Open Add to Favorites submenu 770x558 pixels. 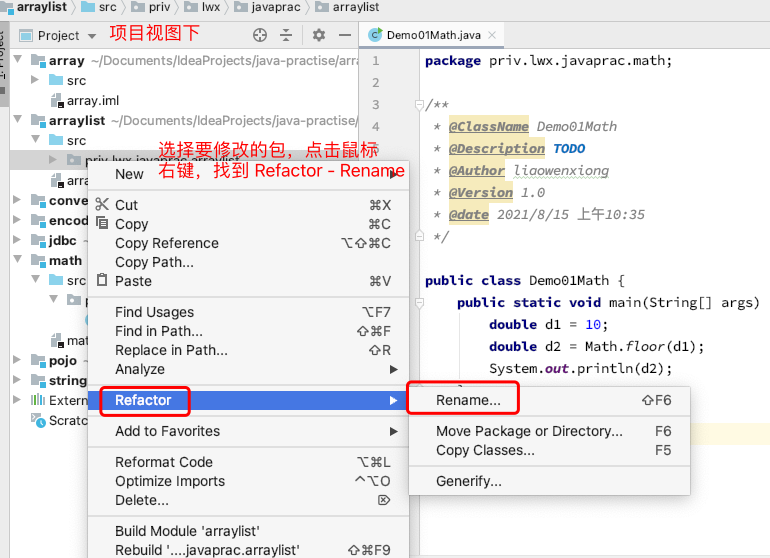(x=248, y=431)
